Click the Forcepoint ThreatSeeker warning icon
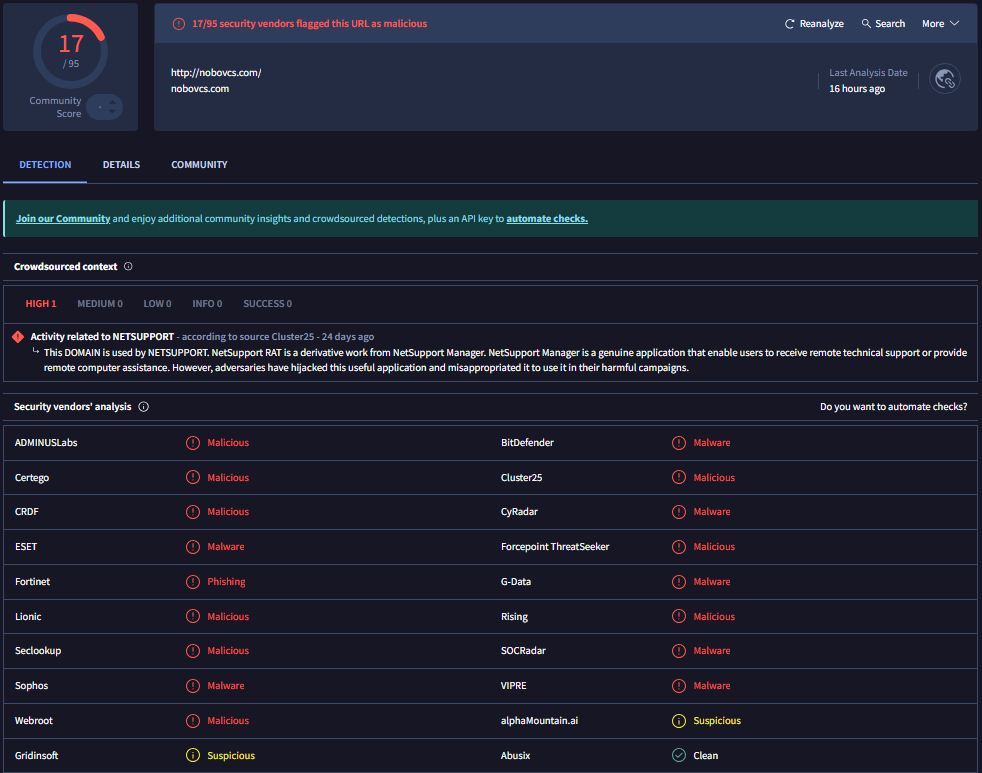 click(x=679, y=547)
